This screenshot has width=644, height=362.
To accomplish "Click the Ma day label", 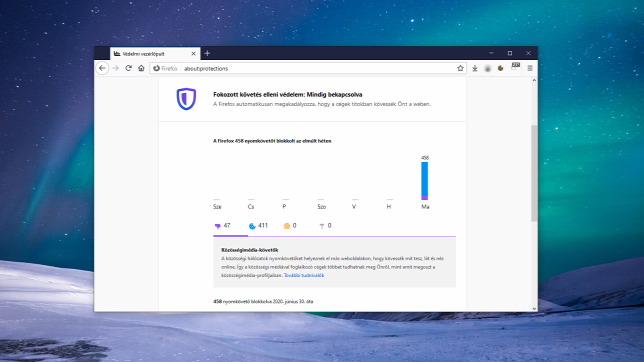I will (425, 207).
